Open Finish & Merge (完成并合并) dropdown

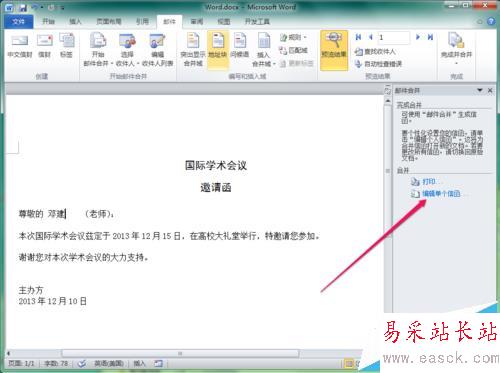tap(456, 49)
